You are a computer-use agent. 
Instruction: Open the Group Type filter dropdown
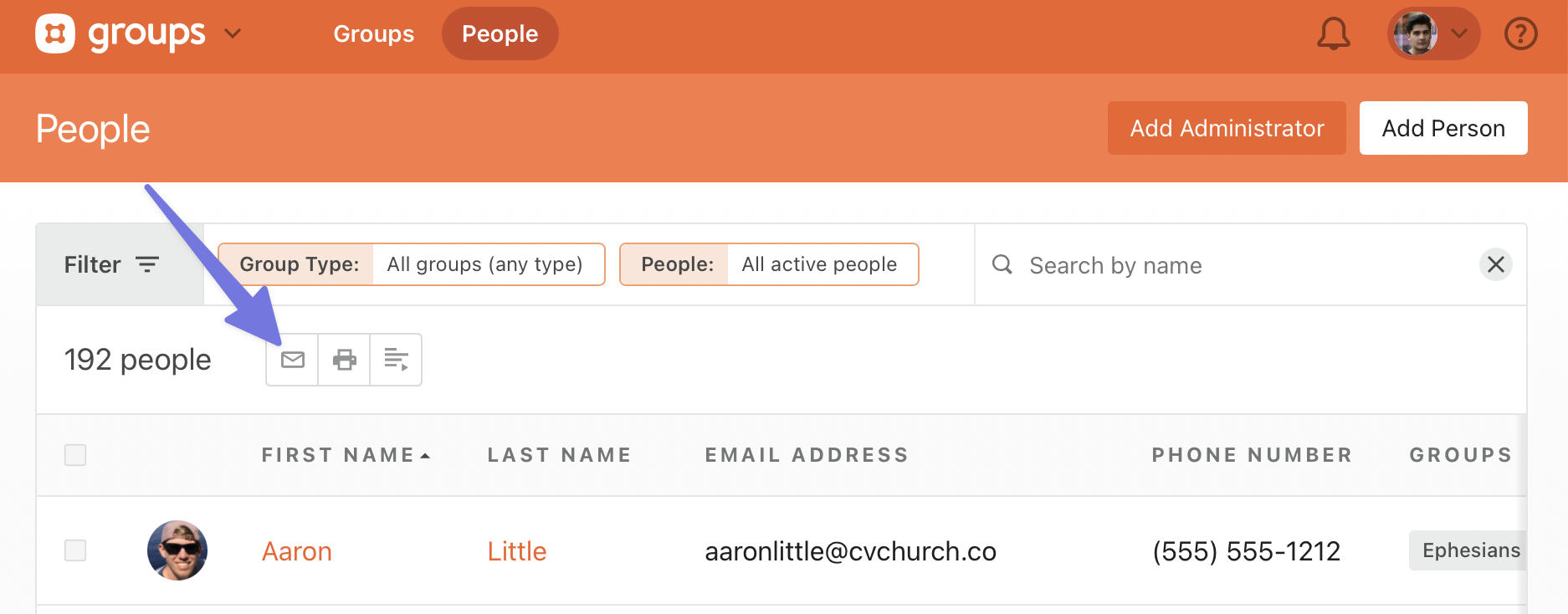point(412,264)
